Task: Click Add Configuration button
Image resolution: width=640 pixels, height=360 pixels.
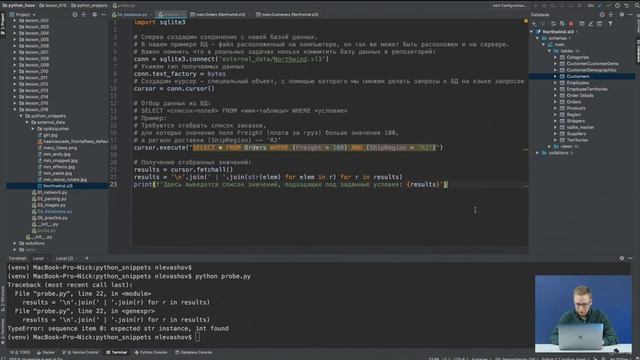Action: 509,5
